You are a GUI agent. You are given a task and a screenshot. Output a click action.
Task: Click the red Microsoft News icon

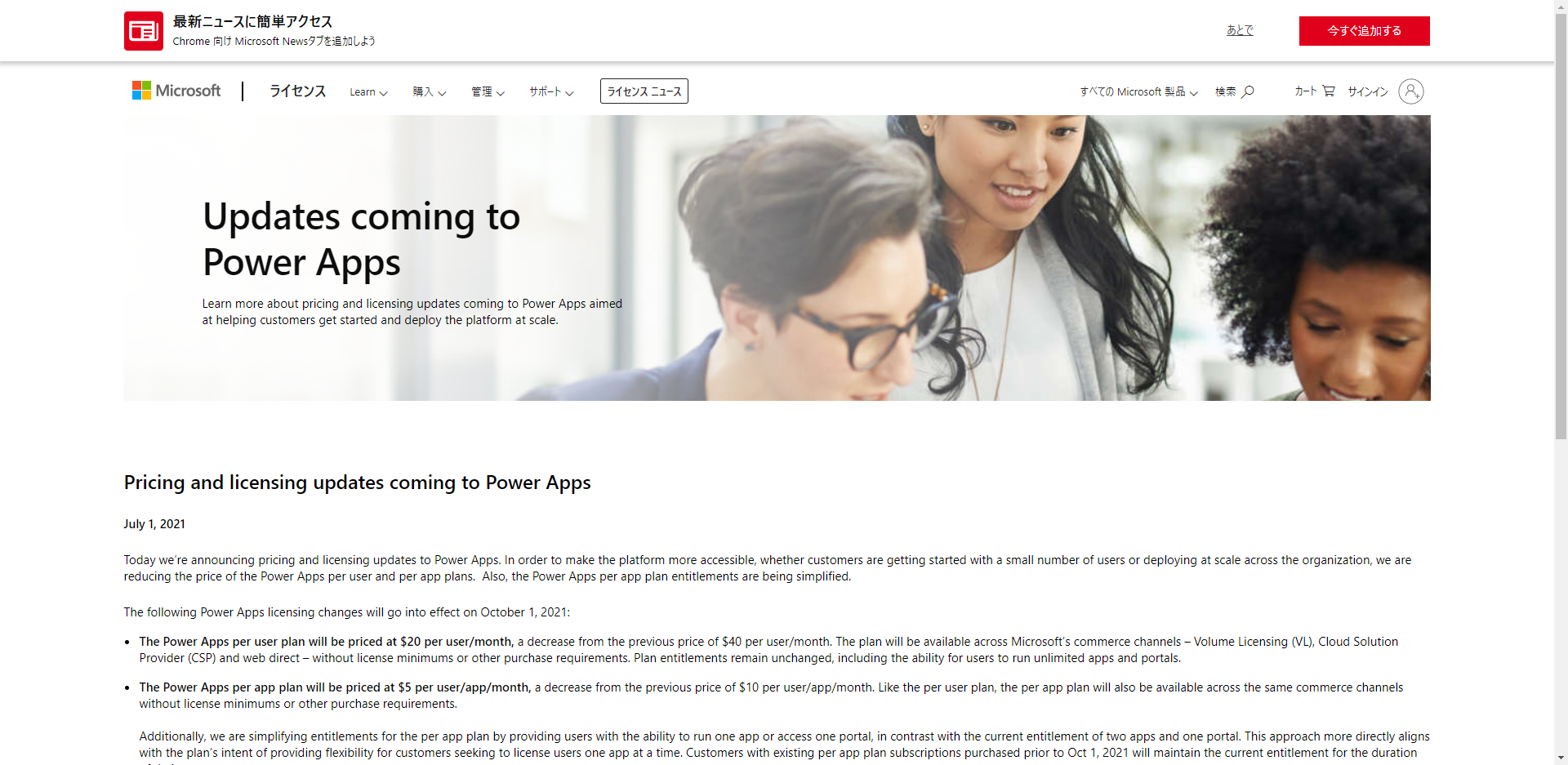[x=144, y=31]
